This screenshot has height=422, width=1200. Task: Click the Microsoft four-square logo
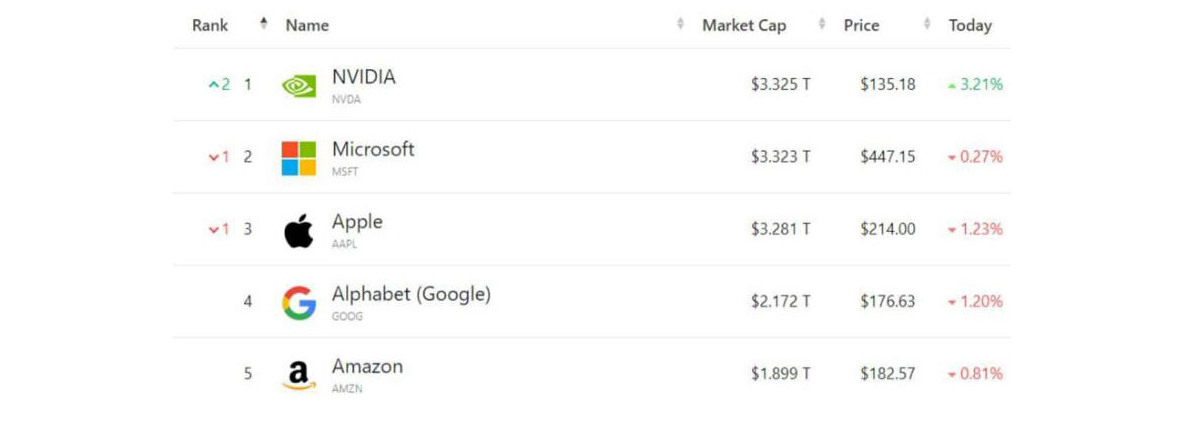coord(298,158)
